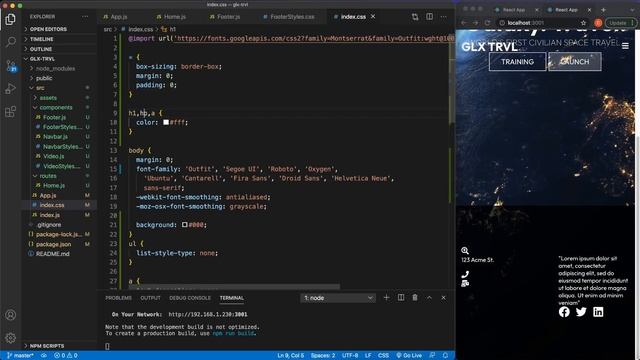Maximize the panel with up chevron
640x360 pixels.
(429, 298)
